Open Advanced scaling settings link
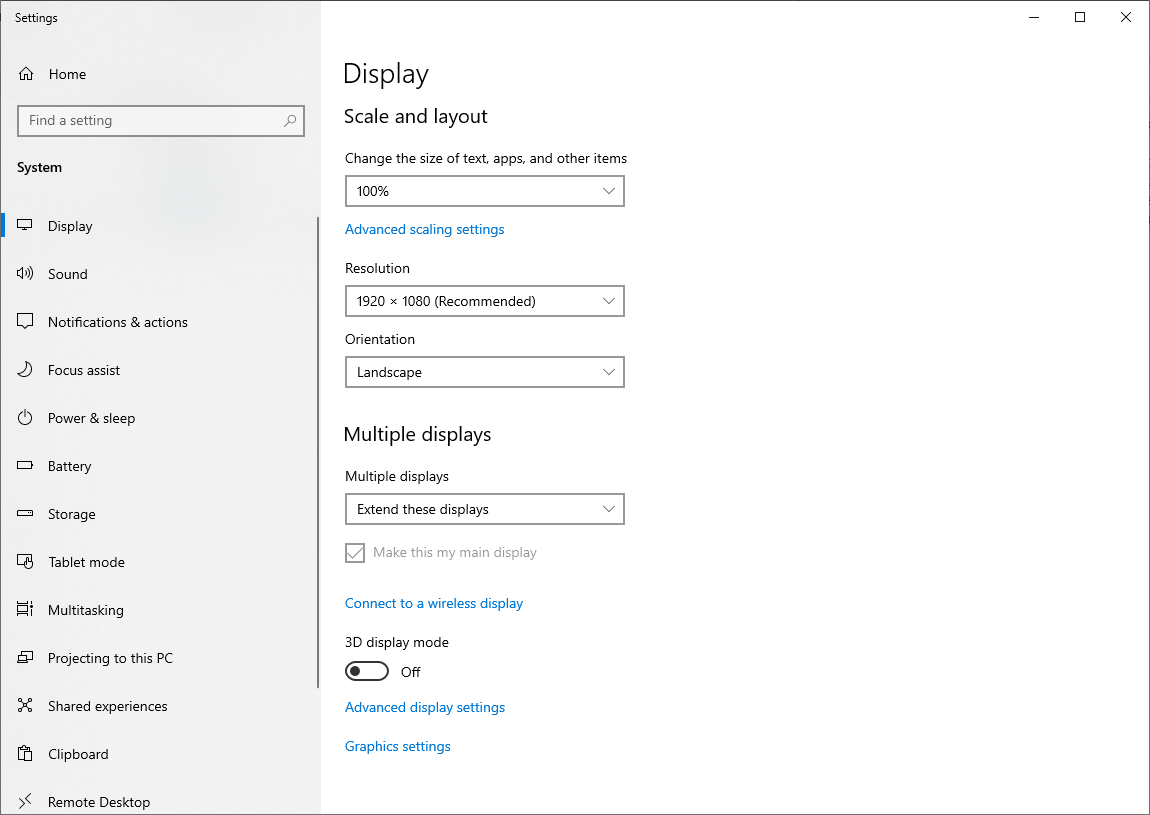1150x815 pixels. 425,230
